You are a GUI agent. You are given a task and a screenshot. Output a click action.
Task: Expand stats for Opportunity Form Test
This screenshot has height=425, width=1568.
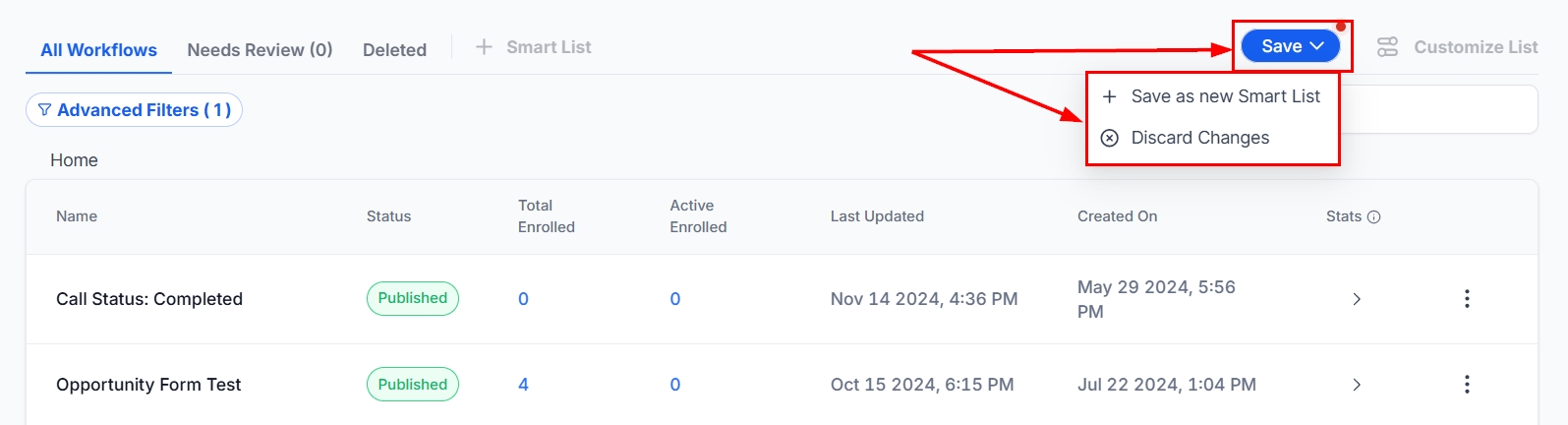click(1357, 385)
